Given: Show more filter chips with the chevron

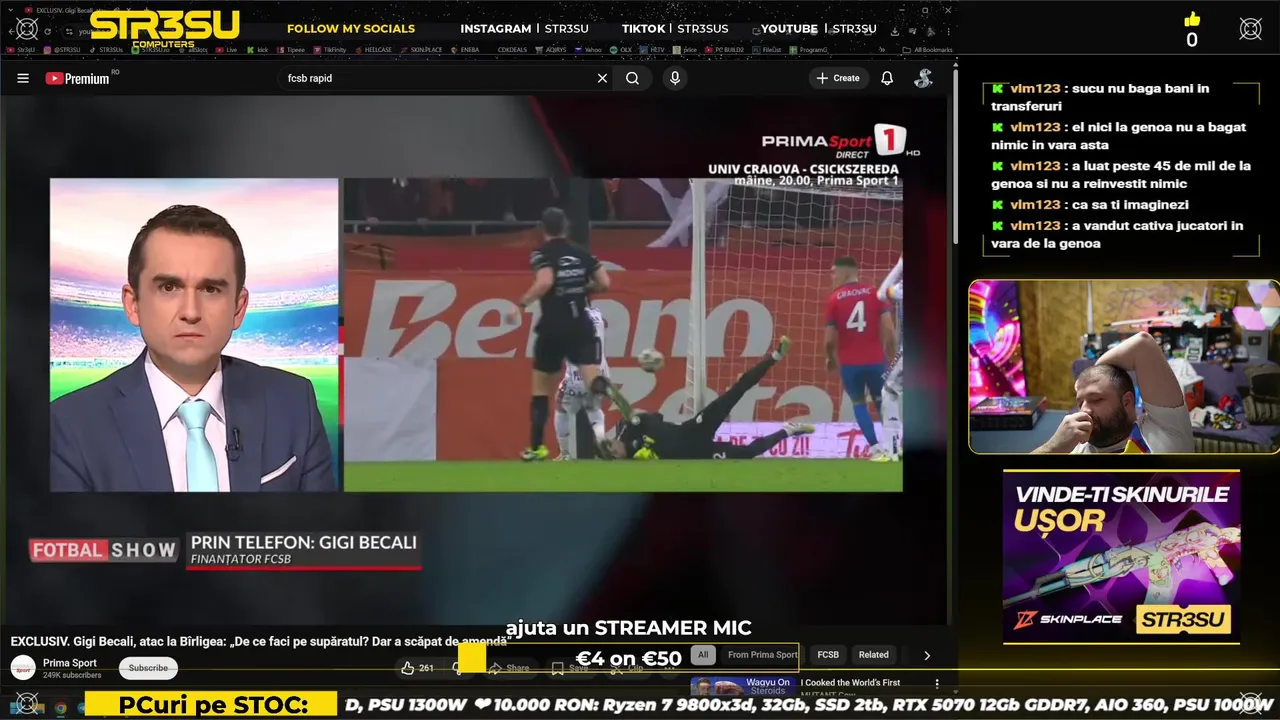Looking at the screenshot, I should tap(927, 655).
